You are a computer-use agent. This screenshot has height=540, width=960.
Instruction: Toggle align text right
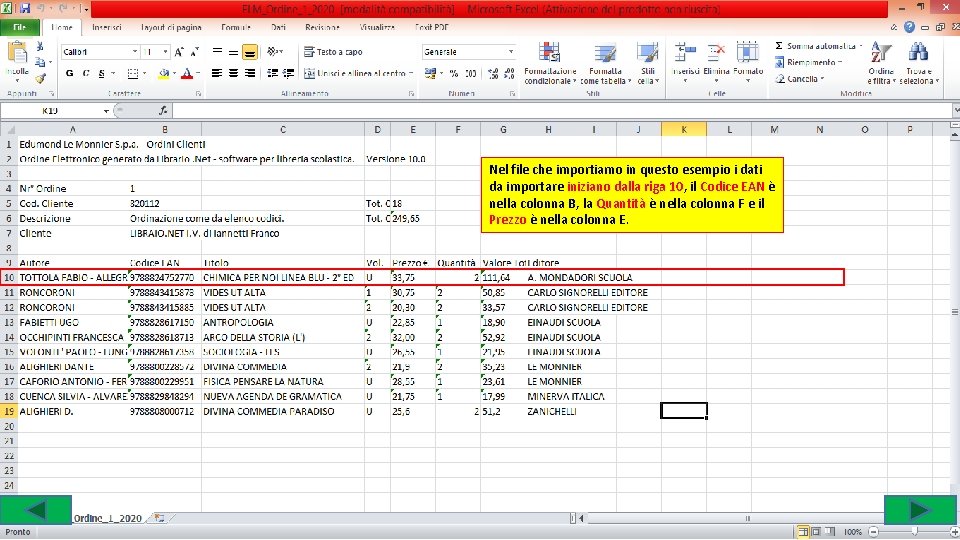250,73
